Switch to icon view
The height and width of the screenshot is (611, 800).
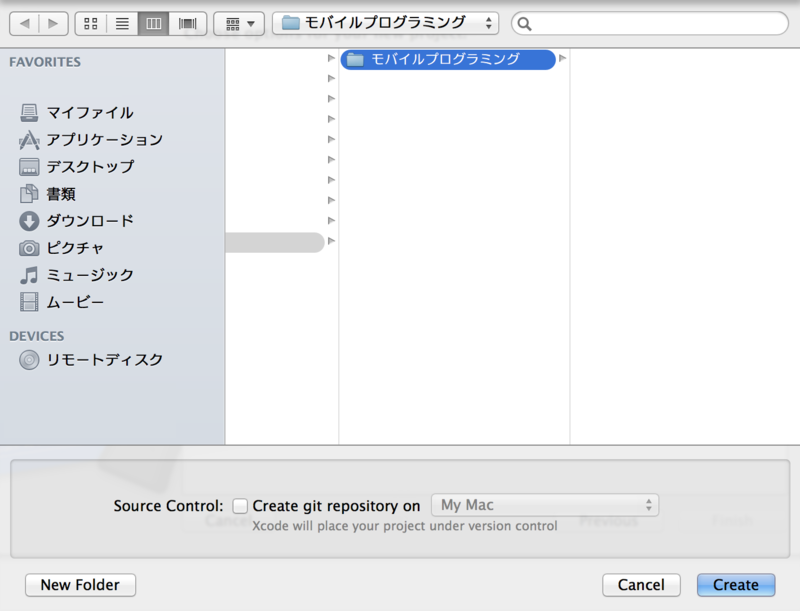(91, 23)
